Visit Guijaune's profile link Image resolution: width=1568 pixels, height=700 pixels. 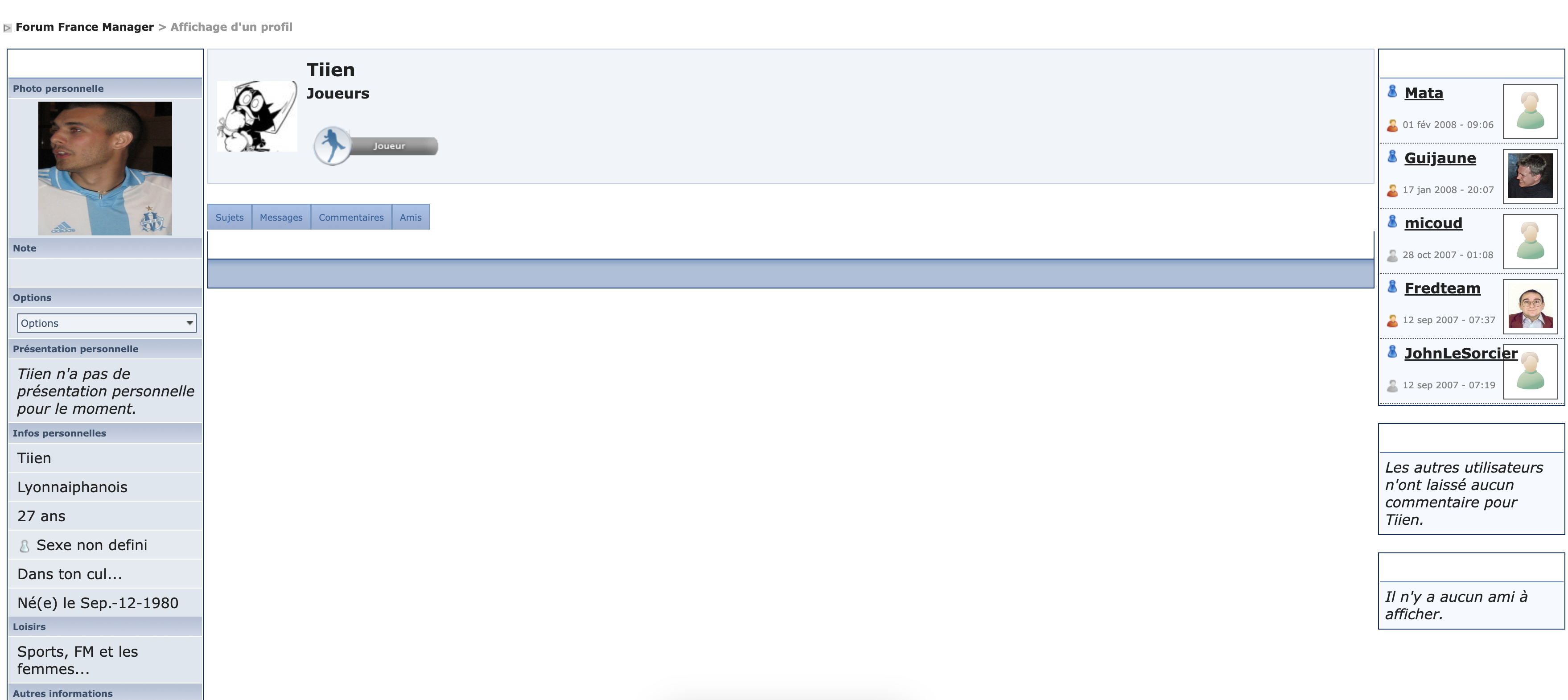pyautogui.click(x=1440, y=158)
